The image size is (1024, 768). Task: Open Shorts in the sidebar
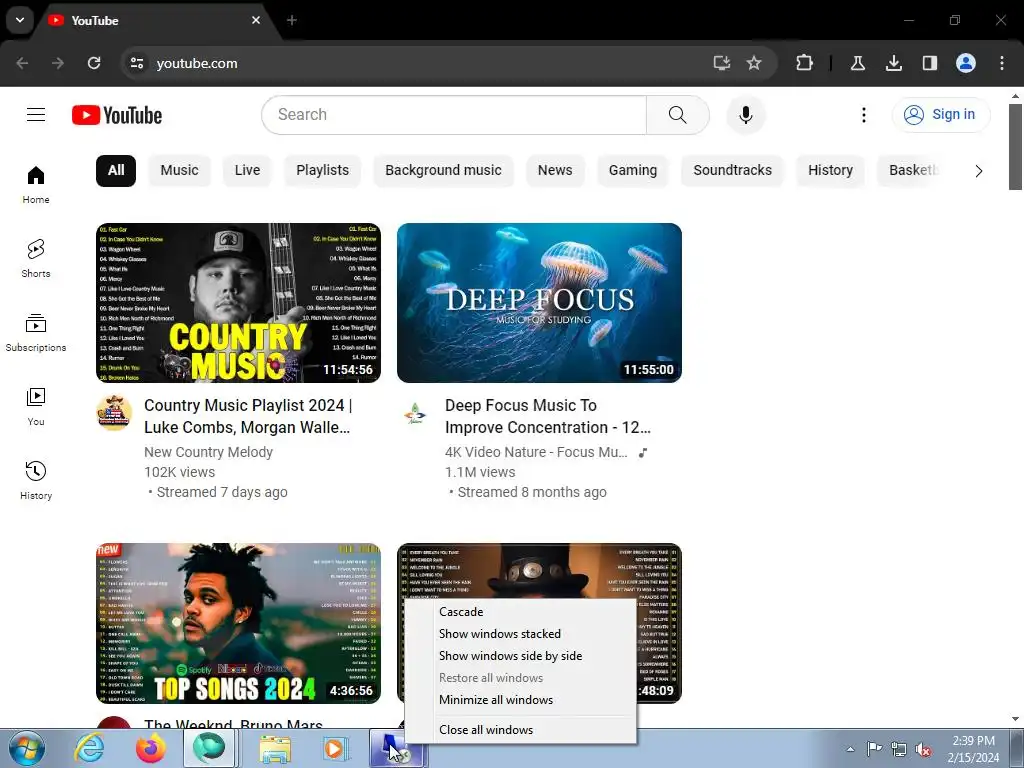click(x=36, y=259)
